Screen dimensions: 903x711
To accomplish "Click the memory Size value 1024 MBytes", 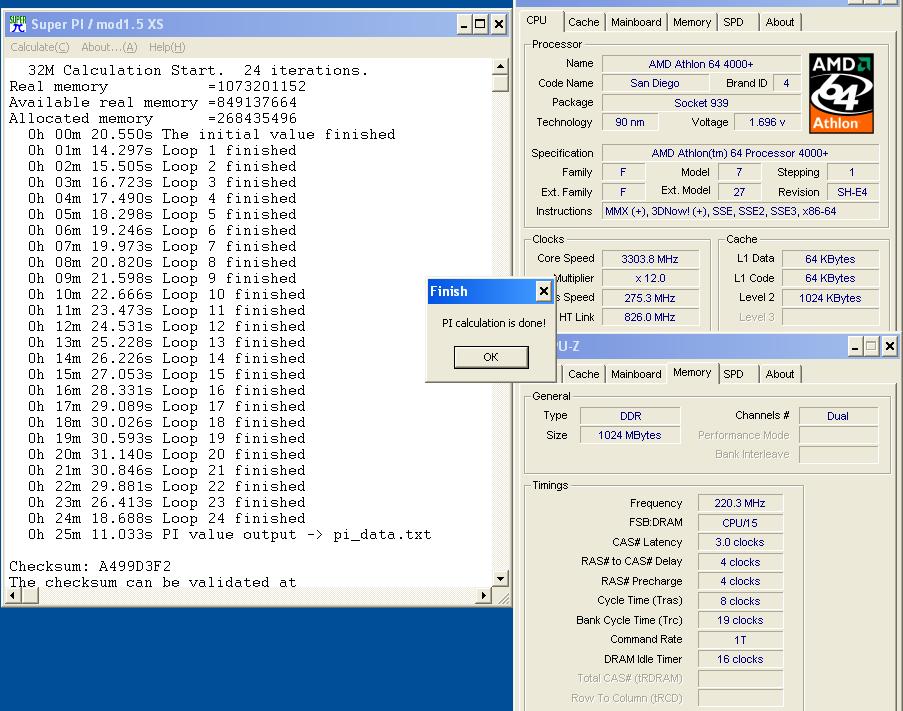I will pyautogui.click(x=630, y=435).
